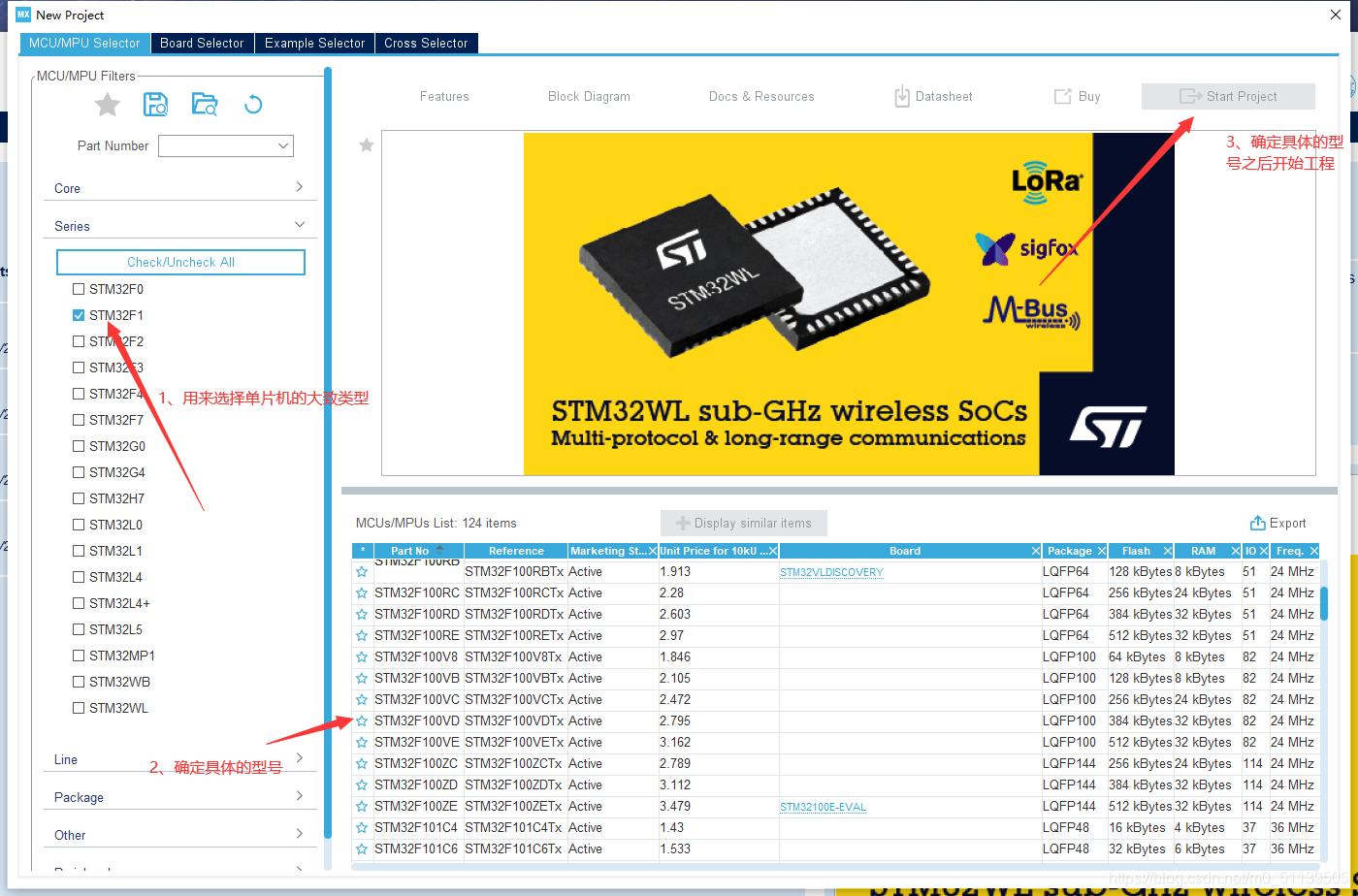Click the reset filters circular arrow icon
Viewport: 1358px width, 896px height.
point(253,105)
